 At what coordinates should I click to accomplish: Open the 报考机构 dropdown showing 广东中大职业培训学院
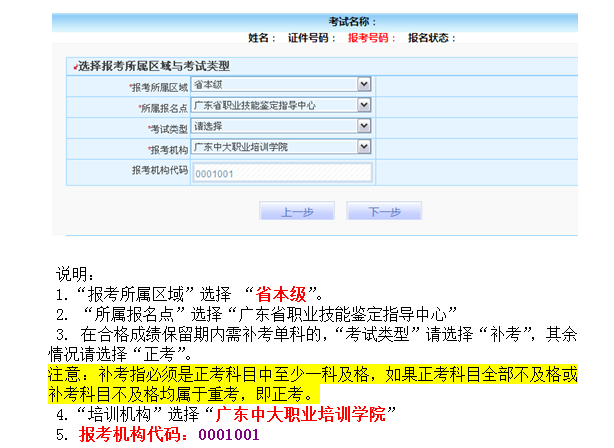281,147
